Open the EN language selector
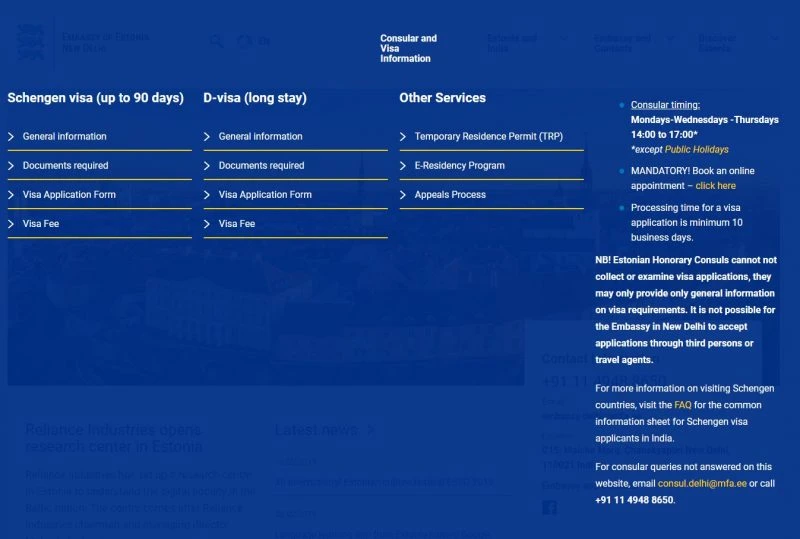 click(255, 41)
